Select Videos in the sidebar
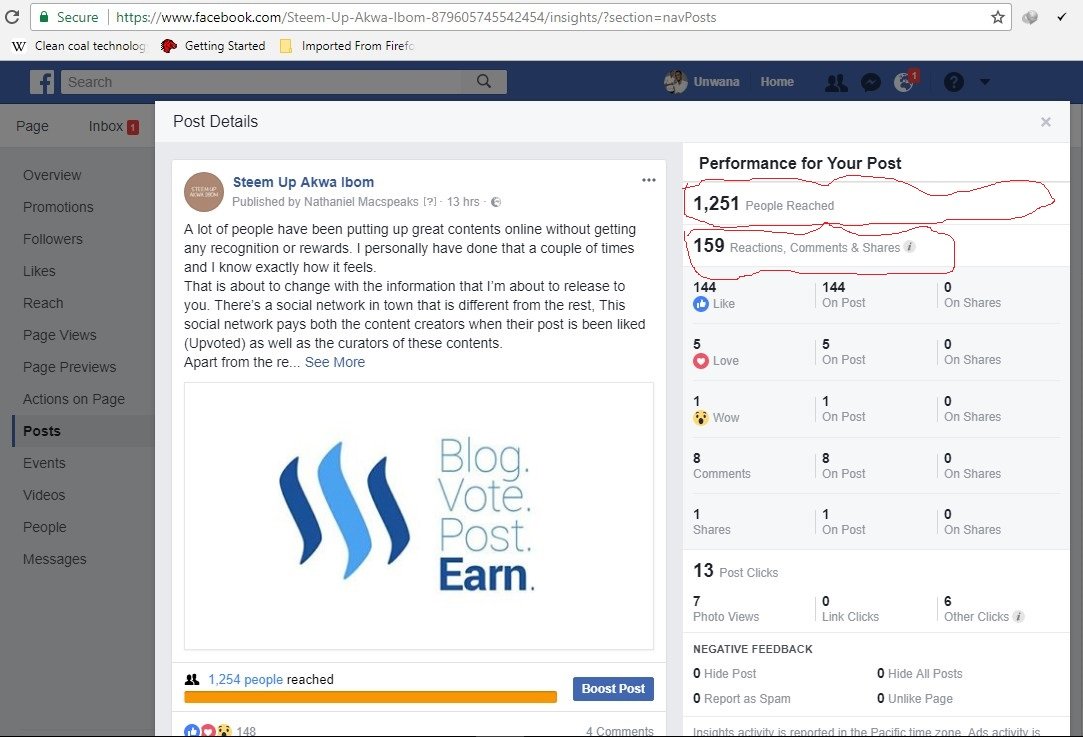 coord(44,495)
